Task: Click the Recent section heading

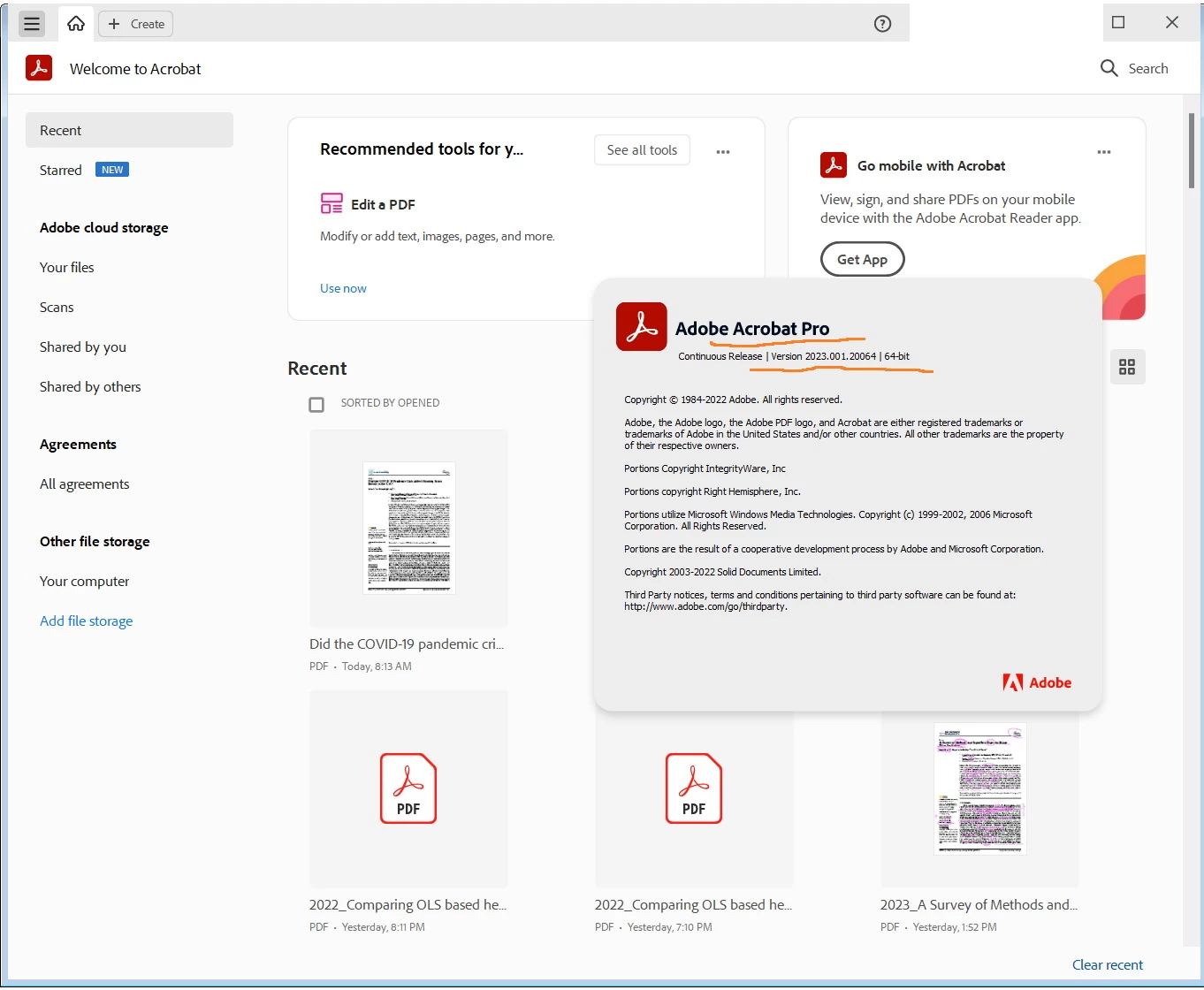Action: coord(317,369)
